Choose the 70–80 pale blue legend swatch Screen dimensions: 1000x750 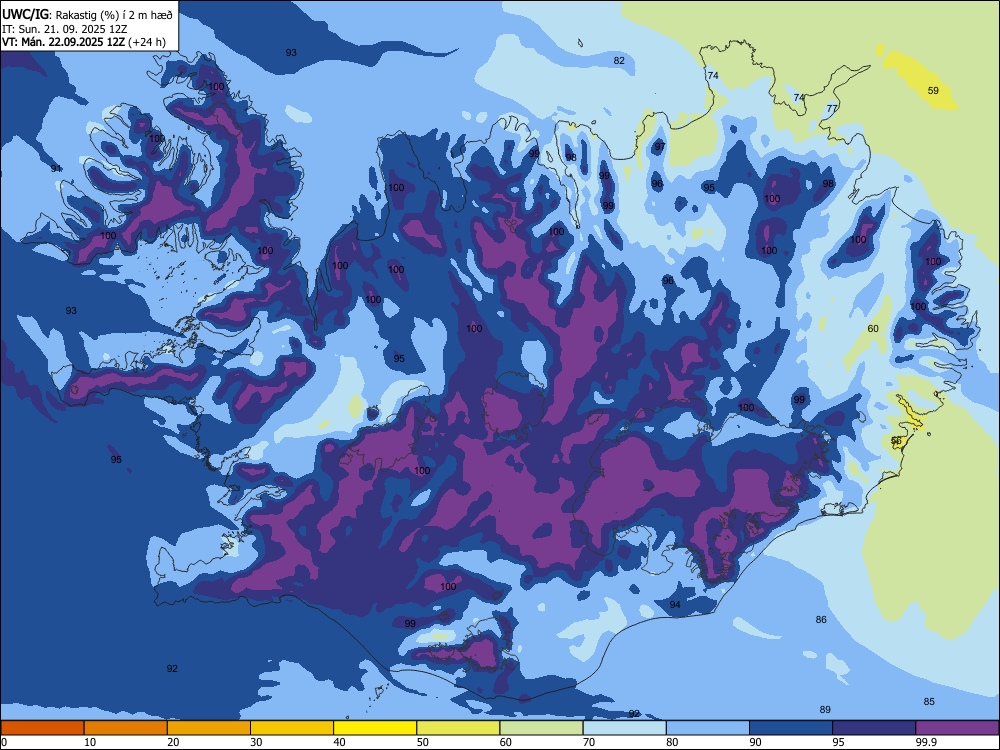pos(624,728)
